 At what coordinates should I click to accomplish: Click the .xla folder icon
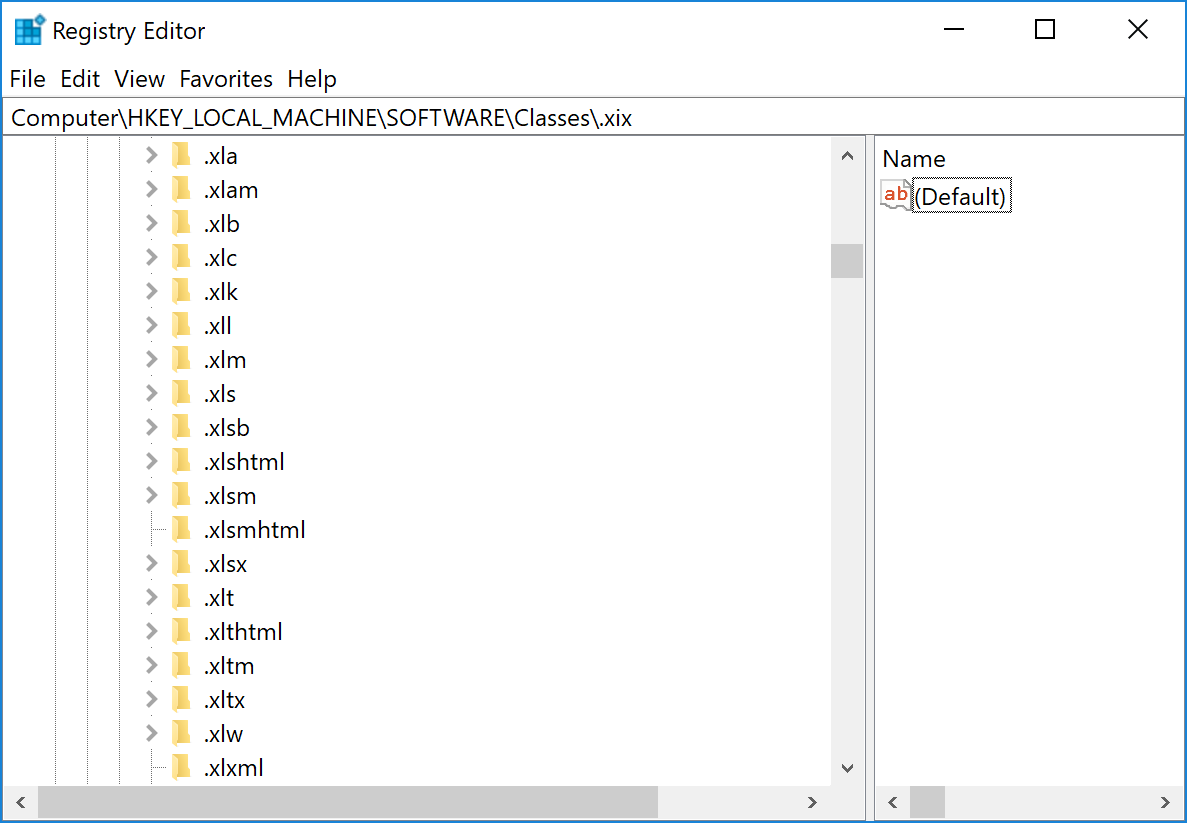tap(181, 156)
